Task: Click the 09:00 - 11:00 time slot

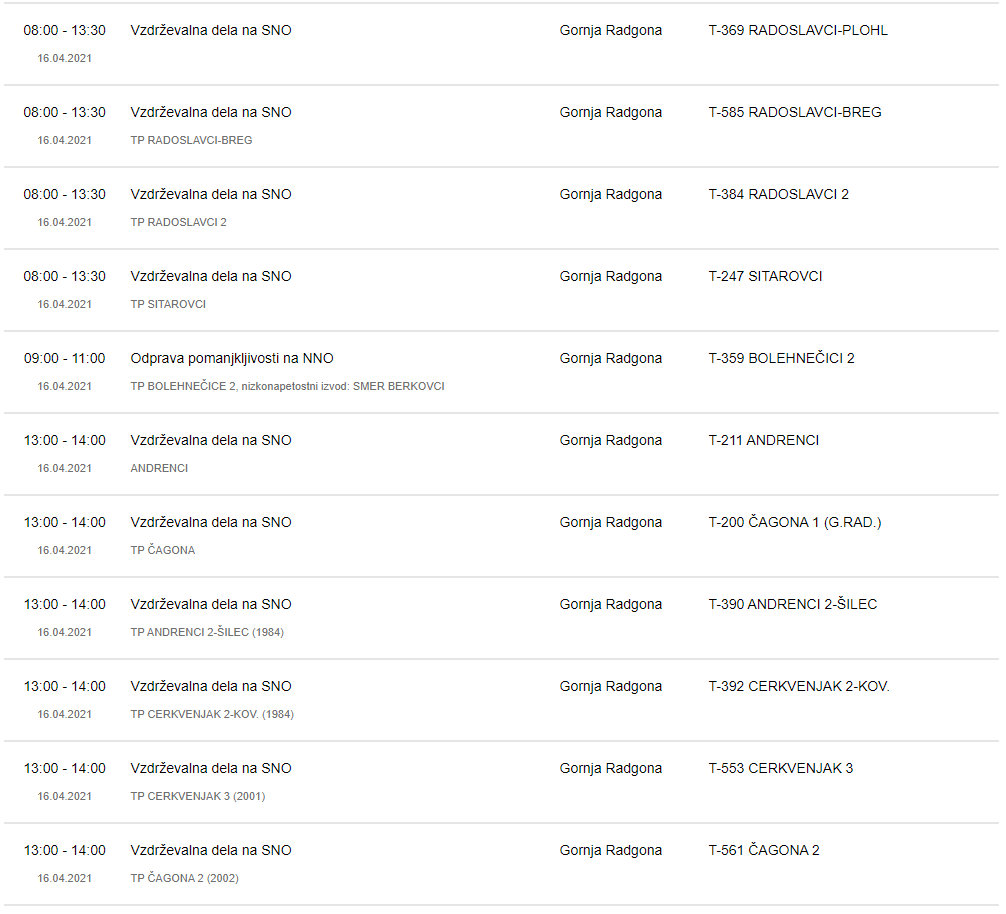Action: [x=64, y=358]
